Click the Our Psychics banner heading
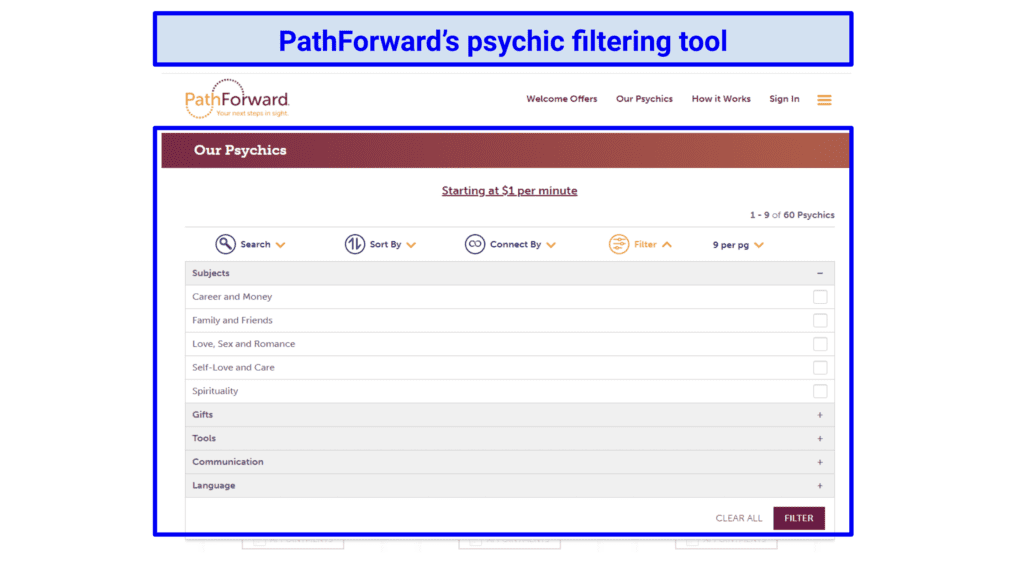 tap(240, 150)
